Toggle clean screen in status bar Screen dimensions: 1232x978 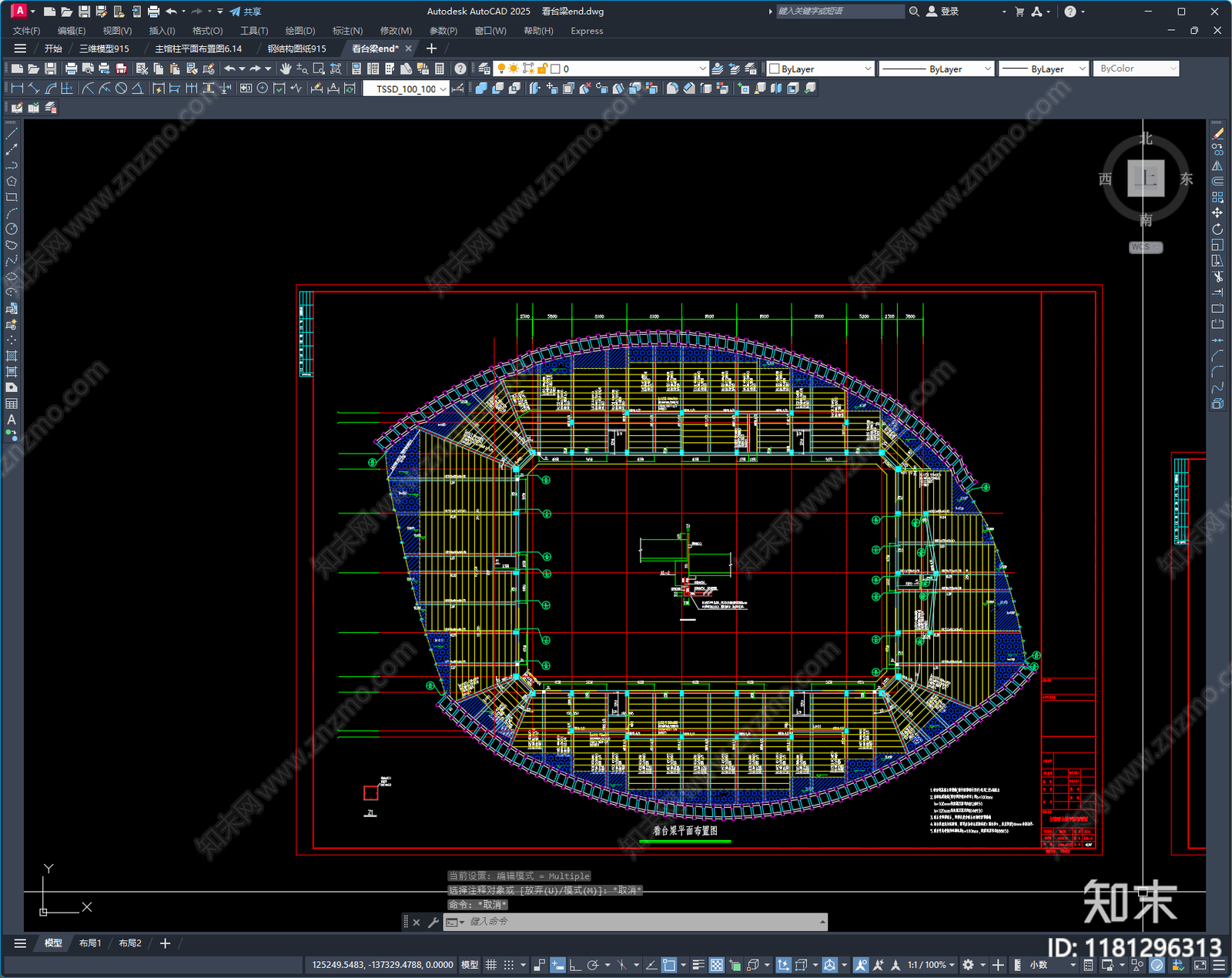click(x=1200, y=965)
